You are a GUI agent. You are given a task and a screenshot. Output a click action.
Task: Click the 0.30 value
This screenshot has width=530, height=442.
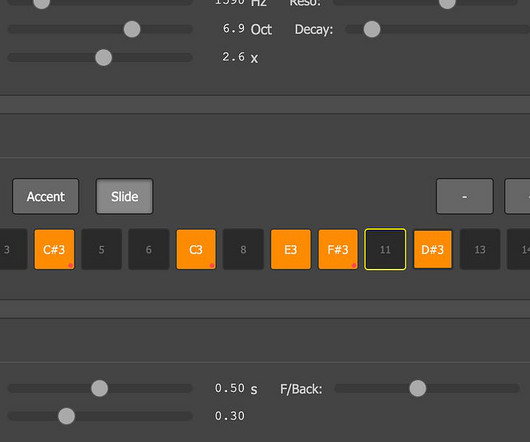click(230, 416)
